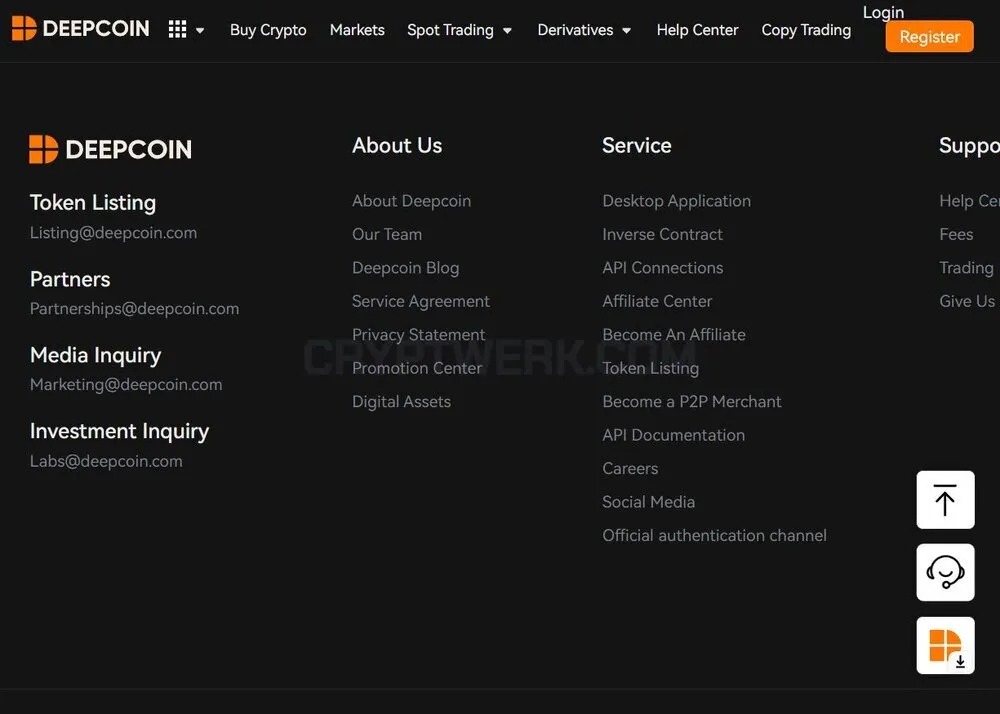The width and height of the screenshot is (1000, 714).
Task: Click the Login link
Action: (883, 12)
